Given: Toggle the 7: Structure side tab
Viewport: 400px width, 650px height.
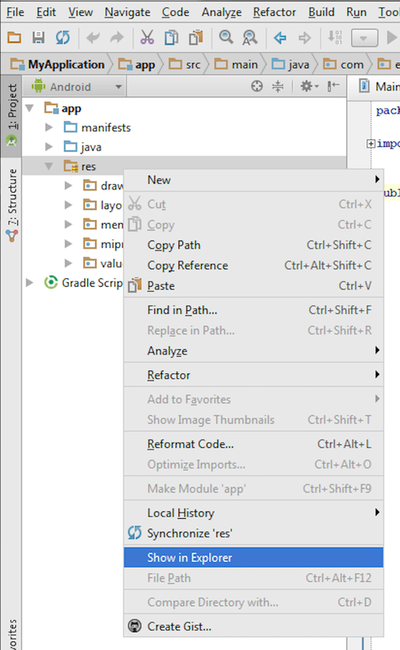Looking at the screenshot, I should click(x=12, y=205).
